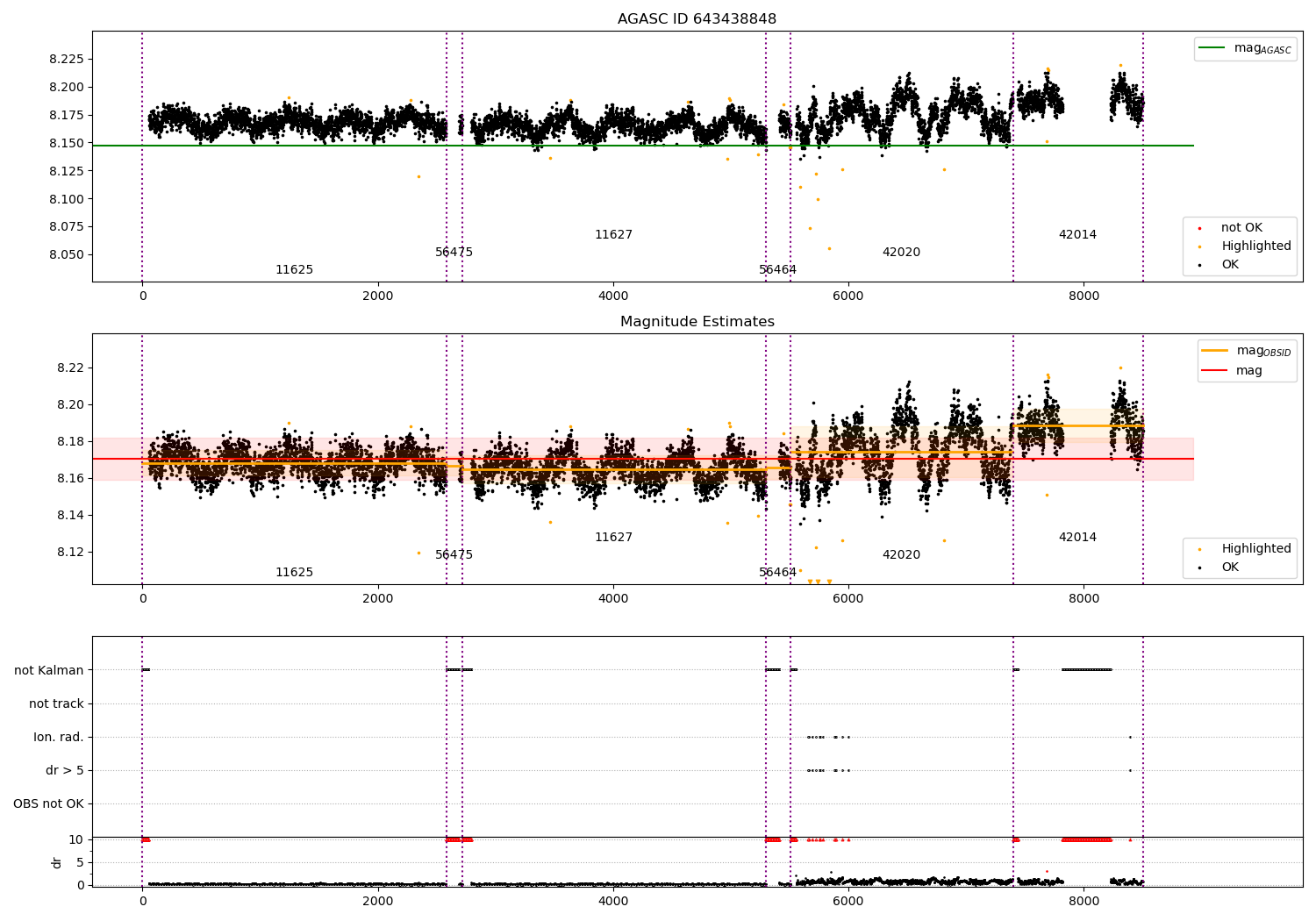Click OBSID label 11625 in Magnitude Estimates plot
The width and height of the screenshot is (1316, 921).
[x=294, y=573]
